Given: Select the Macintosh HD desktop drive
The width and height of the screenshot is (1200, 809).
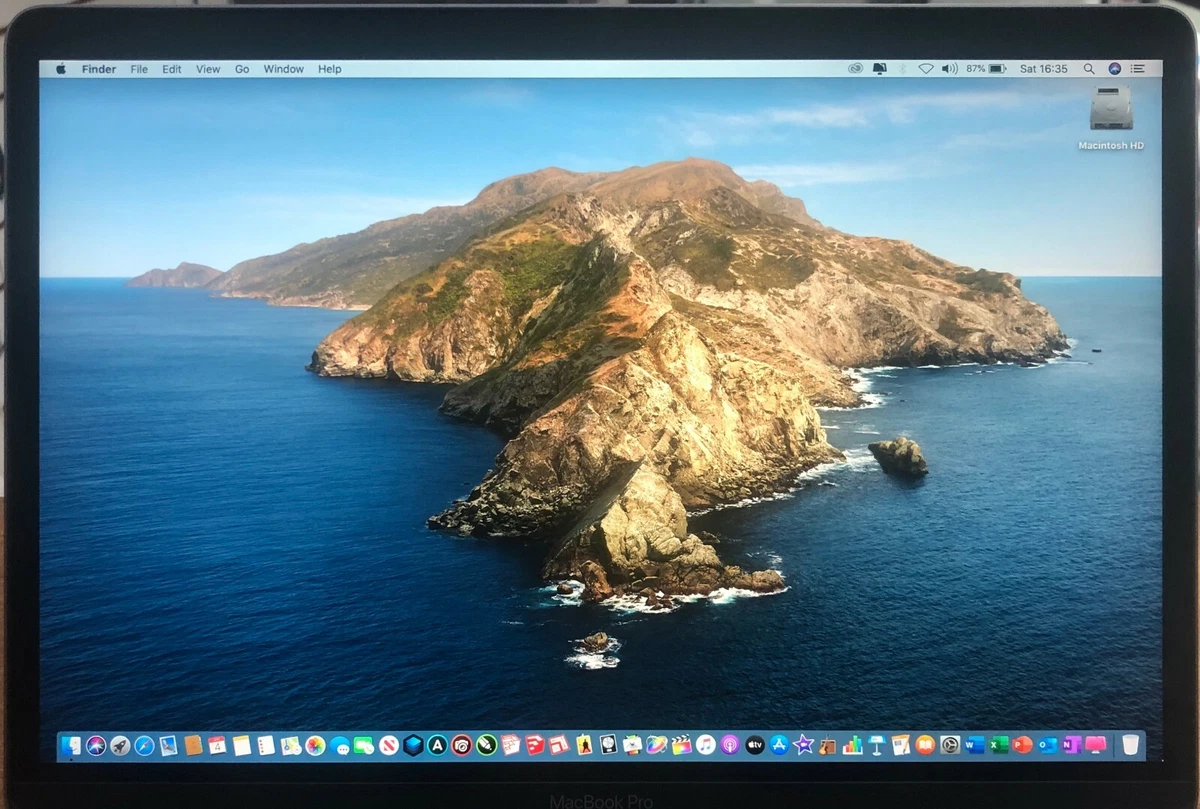Looking at the screenshot, I should pyautogui.click(x=1111, y=118).
